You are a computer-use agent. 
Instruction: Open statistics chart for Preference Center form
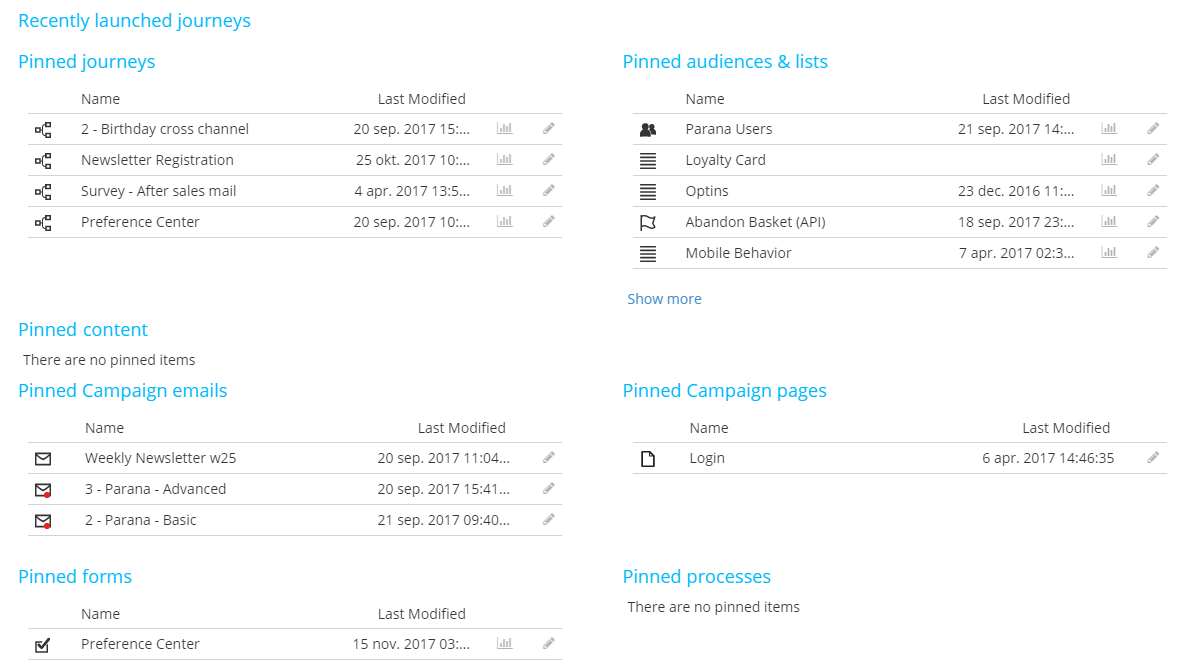(504, 644)
